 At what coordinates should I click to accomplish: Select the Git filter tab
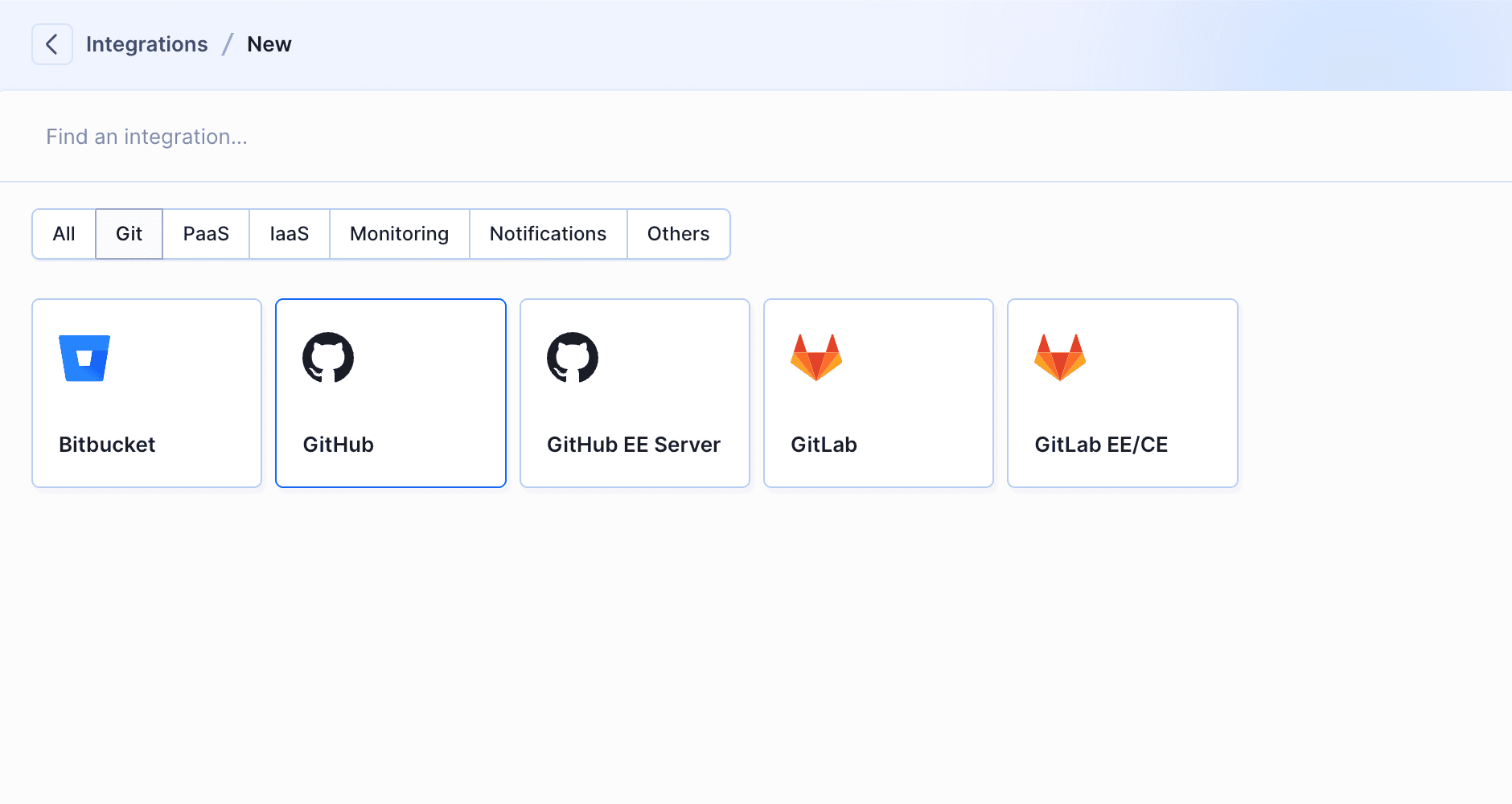pyautogui.click(x=129, y=234)
